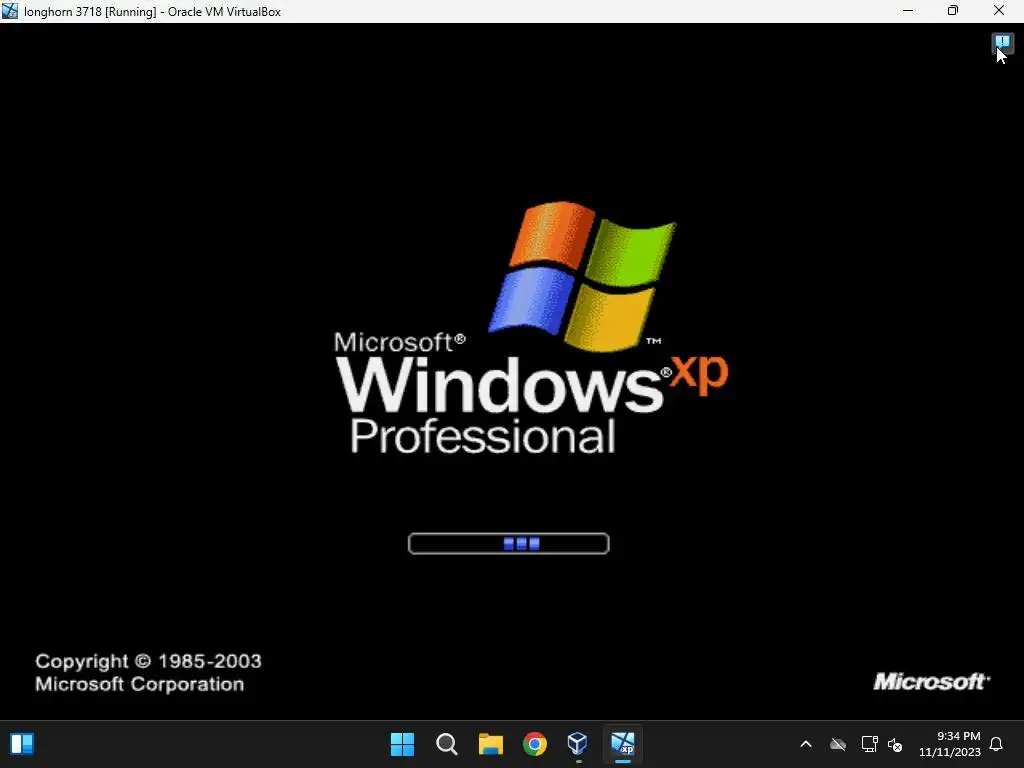Open the clock showing 9:34 PM
The image size is (1024, 768).
click(950, 744)
